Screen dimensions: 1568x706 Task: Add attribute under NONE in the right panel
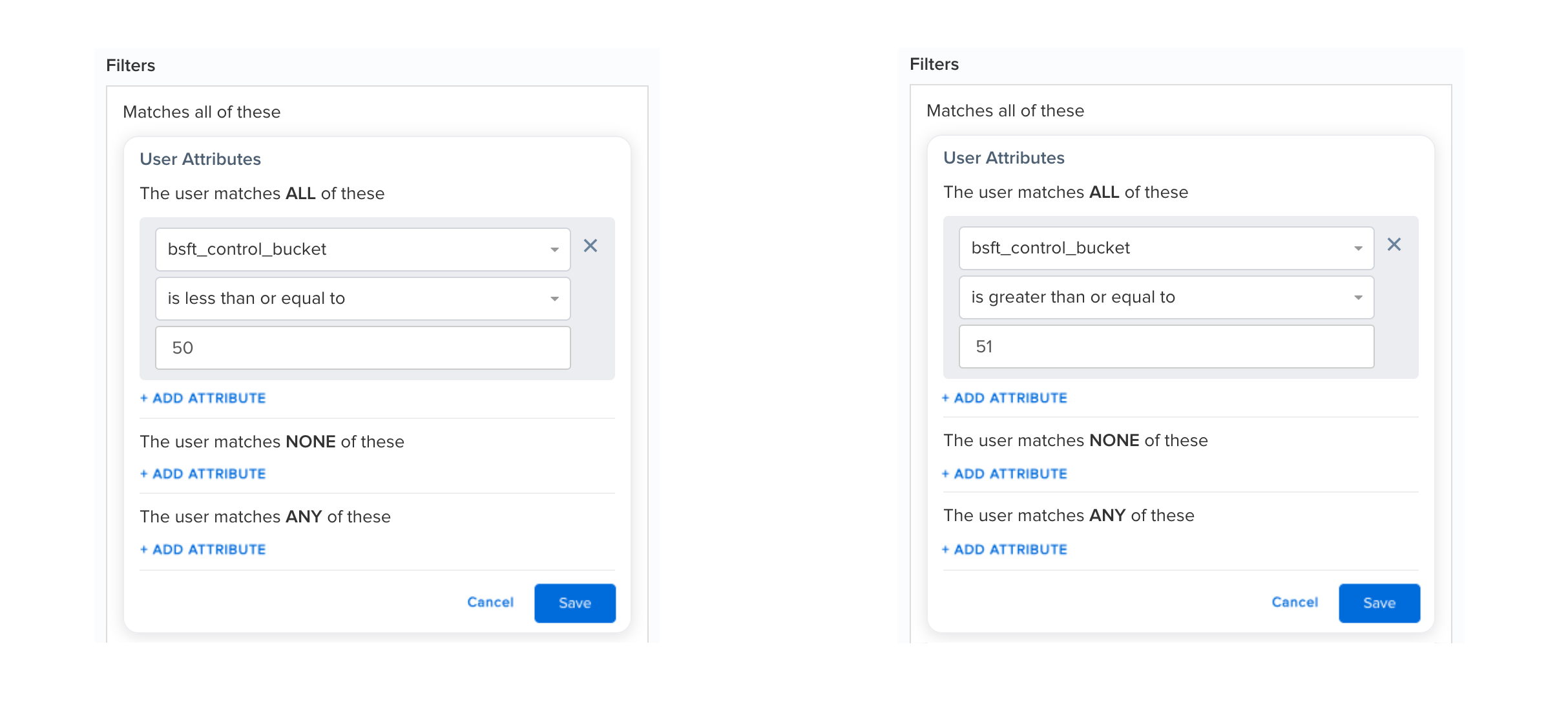1005,474
